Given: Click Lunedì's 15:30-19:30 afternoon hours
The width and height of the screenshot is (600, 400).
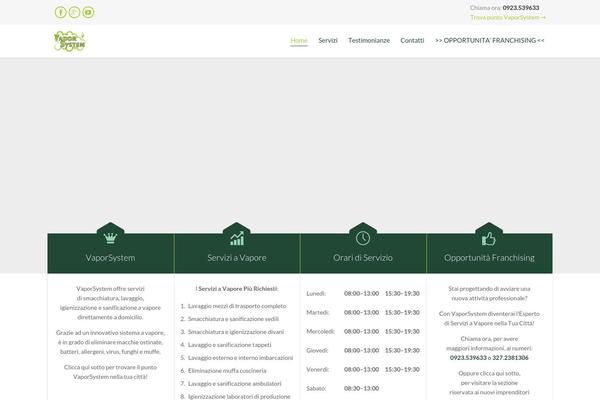Looking at the screenshot, I should tap(402, 294).
